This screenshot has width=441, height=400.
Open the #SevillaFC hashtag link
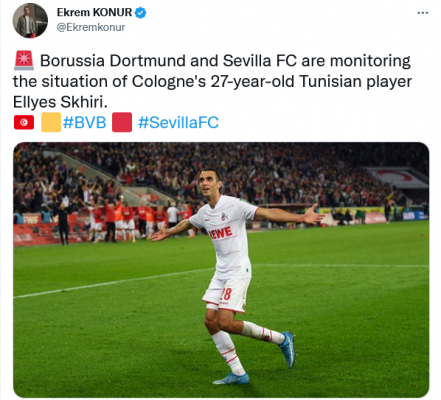click(178, 122)
